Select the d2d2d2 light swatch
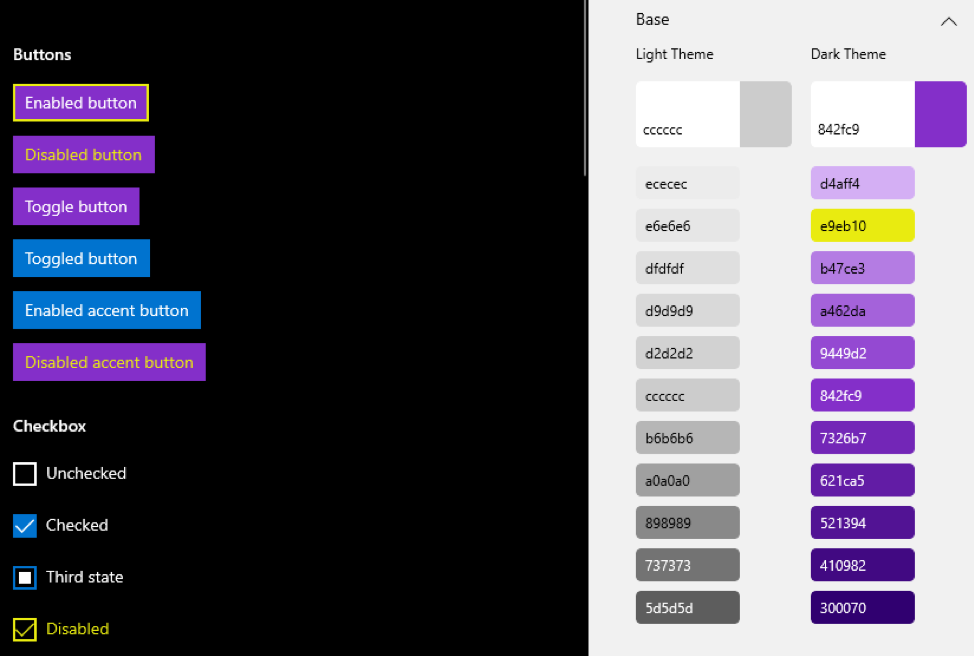The height and width of the screenshot is (656, 974). pyautogui.click(x=688, y=353)
